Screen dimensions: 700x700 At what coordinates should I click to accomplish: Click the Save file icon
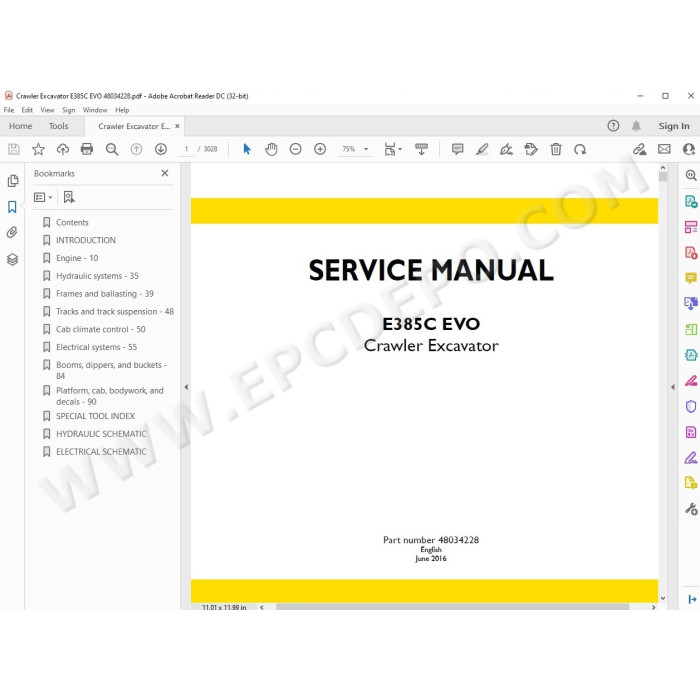[x=14, y=149]
